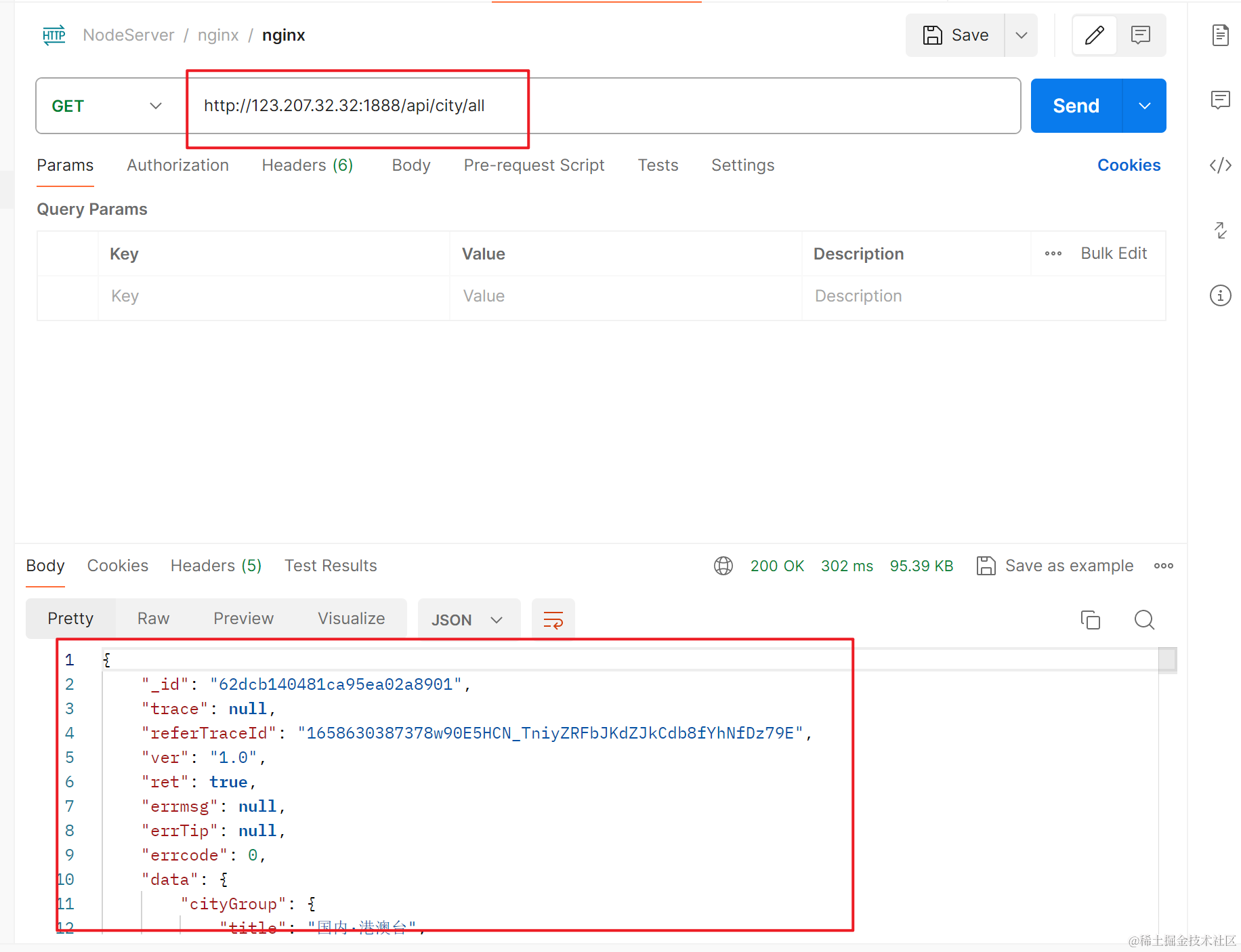Open the query params column options ellipsis

(x=1053, y=253)
